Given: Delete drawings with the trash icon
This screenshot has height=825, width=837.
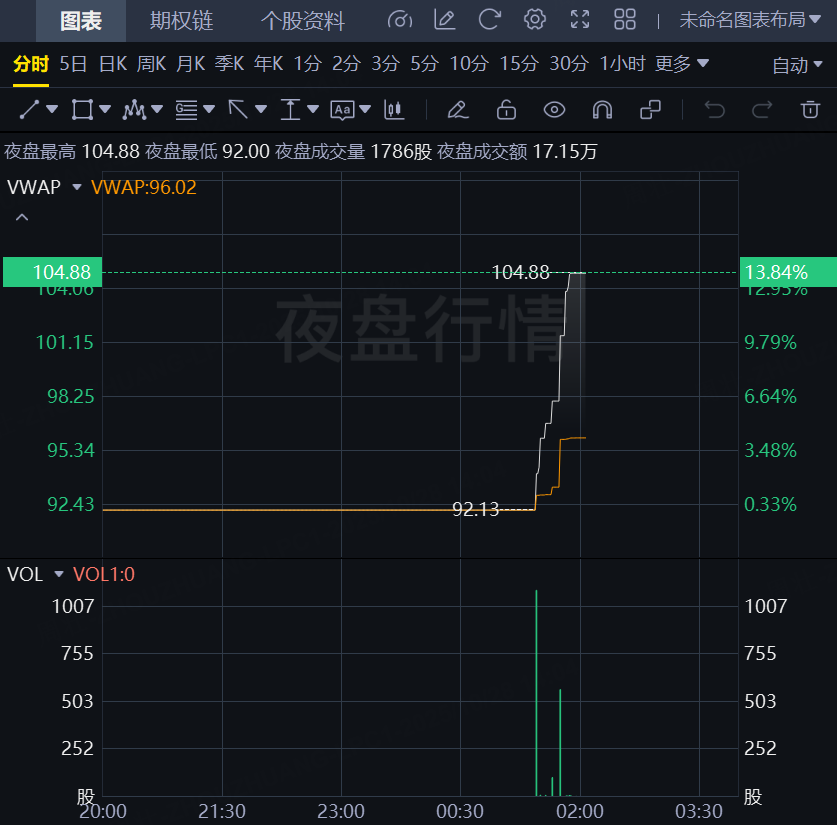Looking at the screenshot, I should (810, 110).
